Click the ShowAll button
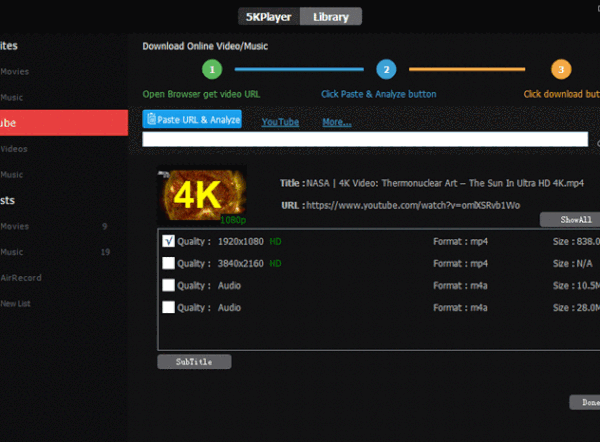The width and height of the screenshot is (600, 442). tap(570, 220)
